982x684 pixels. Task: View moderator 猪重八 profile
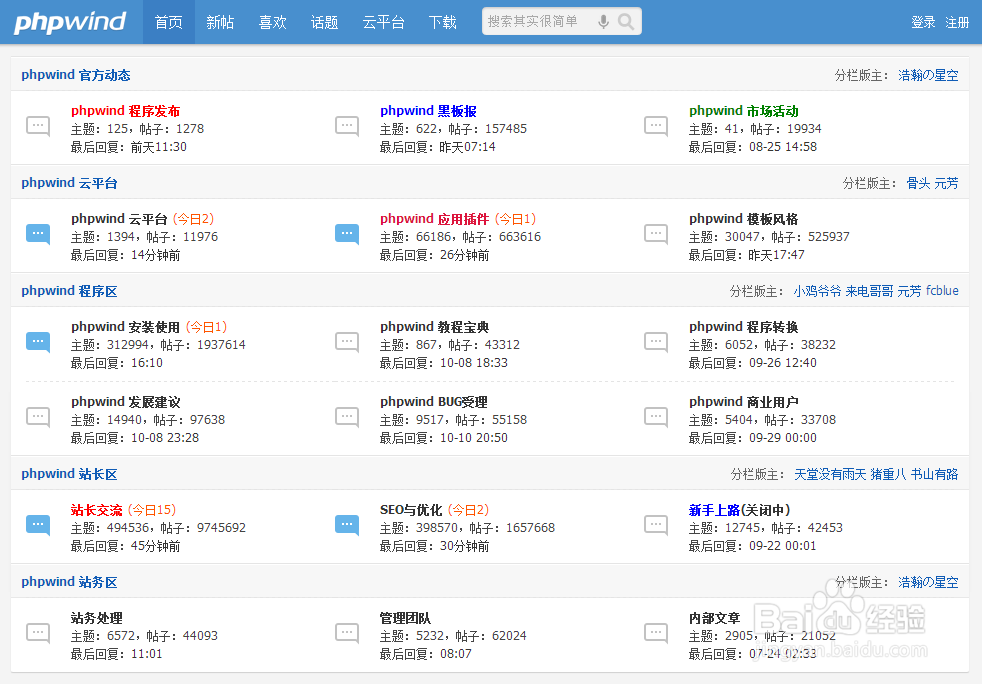[x=888, y=475]
